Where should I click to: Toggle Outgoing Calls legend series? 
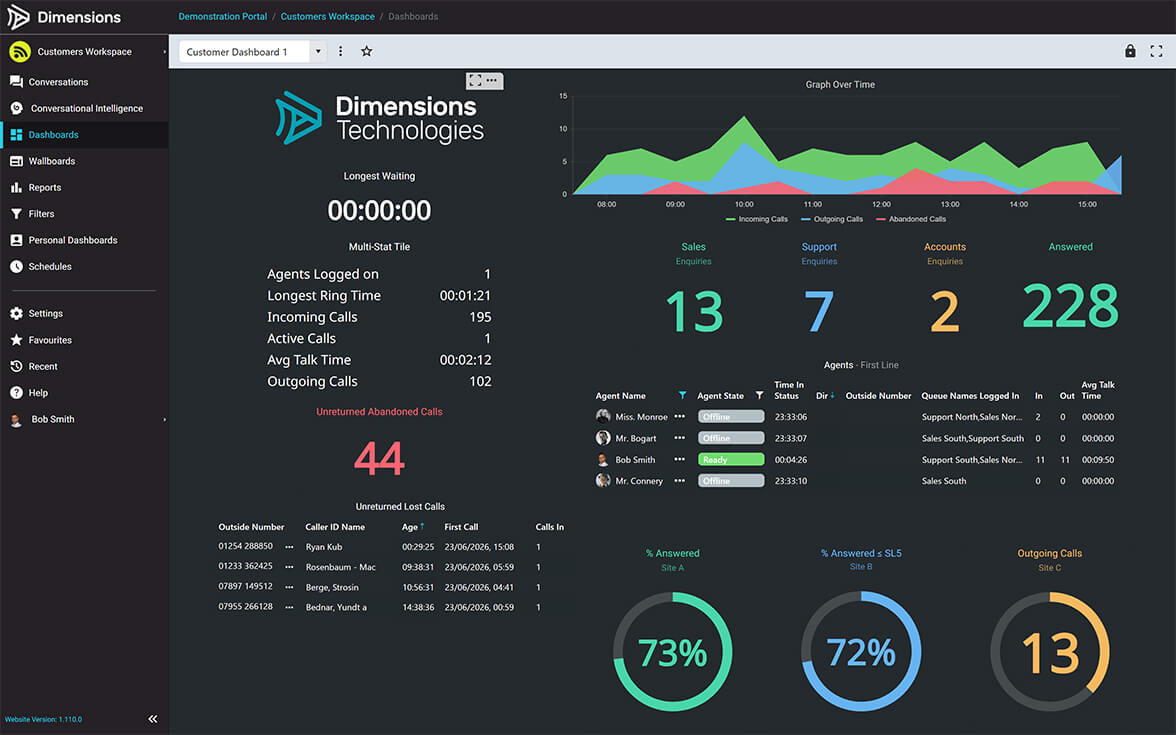point(831,219)
